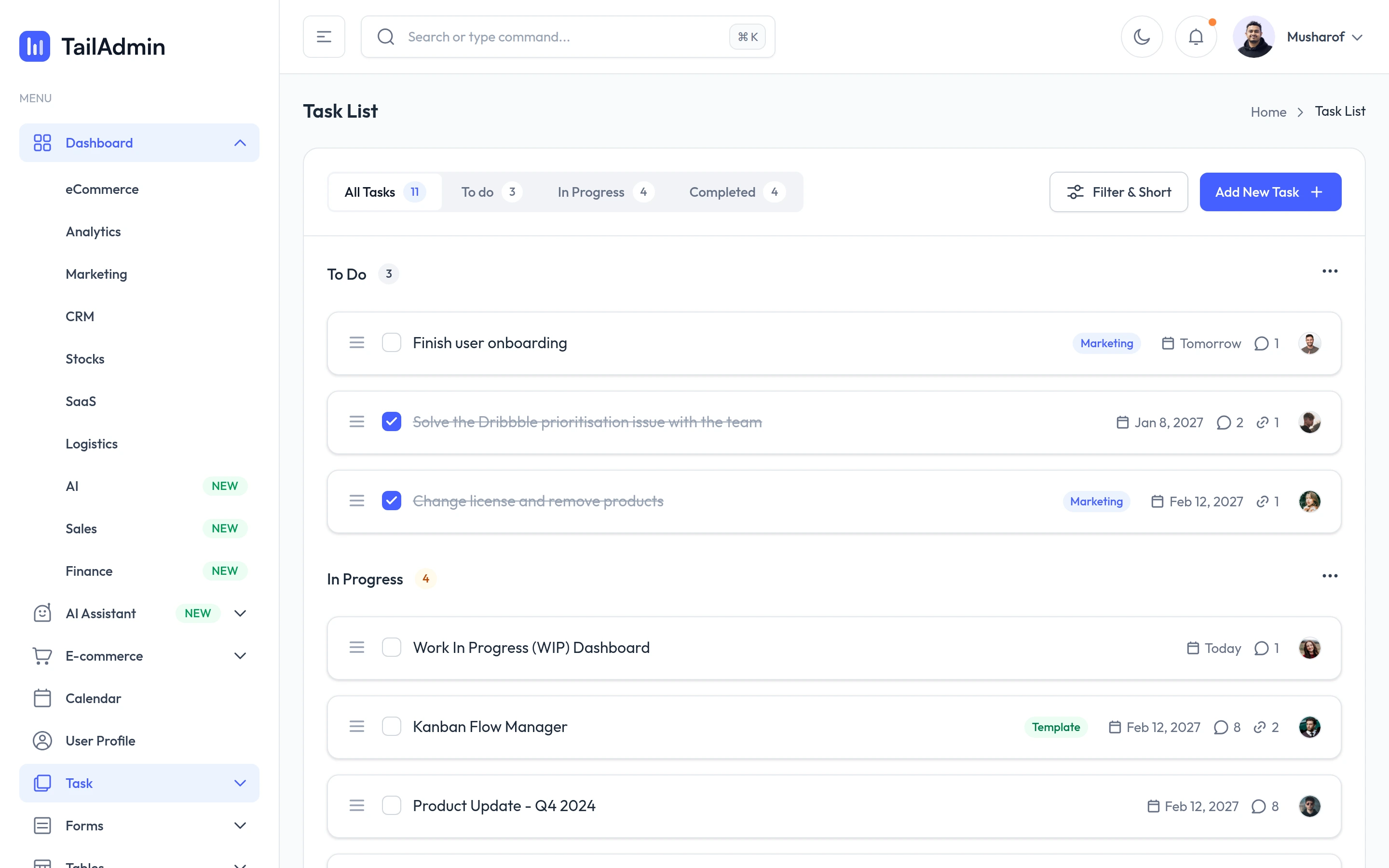
Task: Click the Calendar sidebar icon
Action: pyautogui.click(x=42, y=698)
